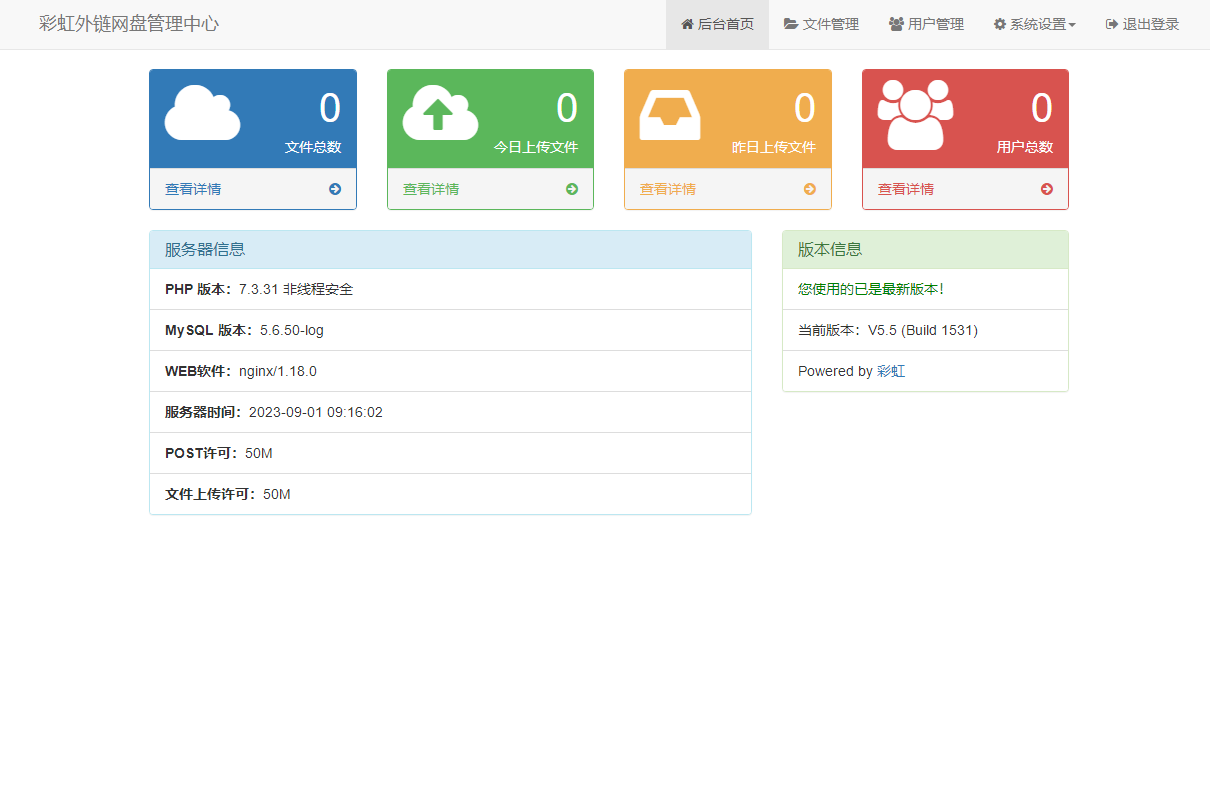Click the cloud icon in the 文件总数 card

(x=202, y=113)
